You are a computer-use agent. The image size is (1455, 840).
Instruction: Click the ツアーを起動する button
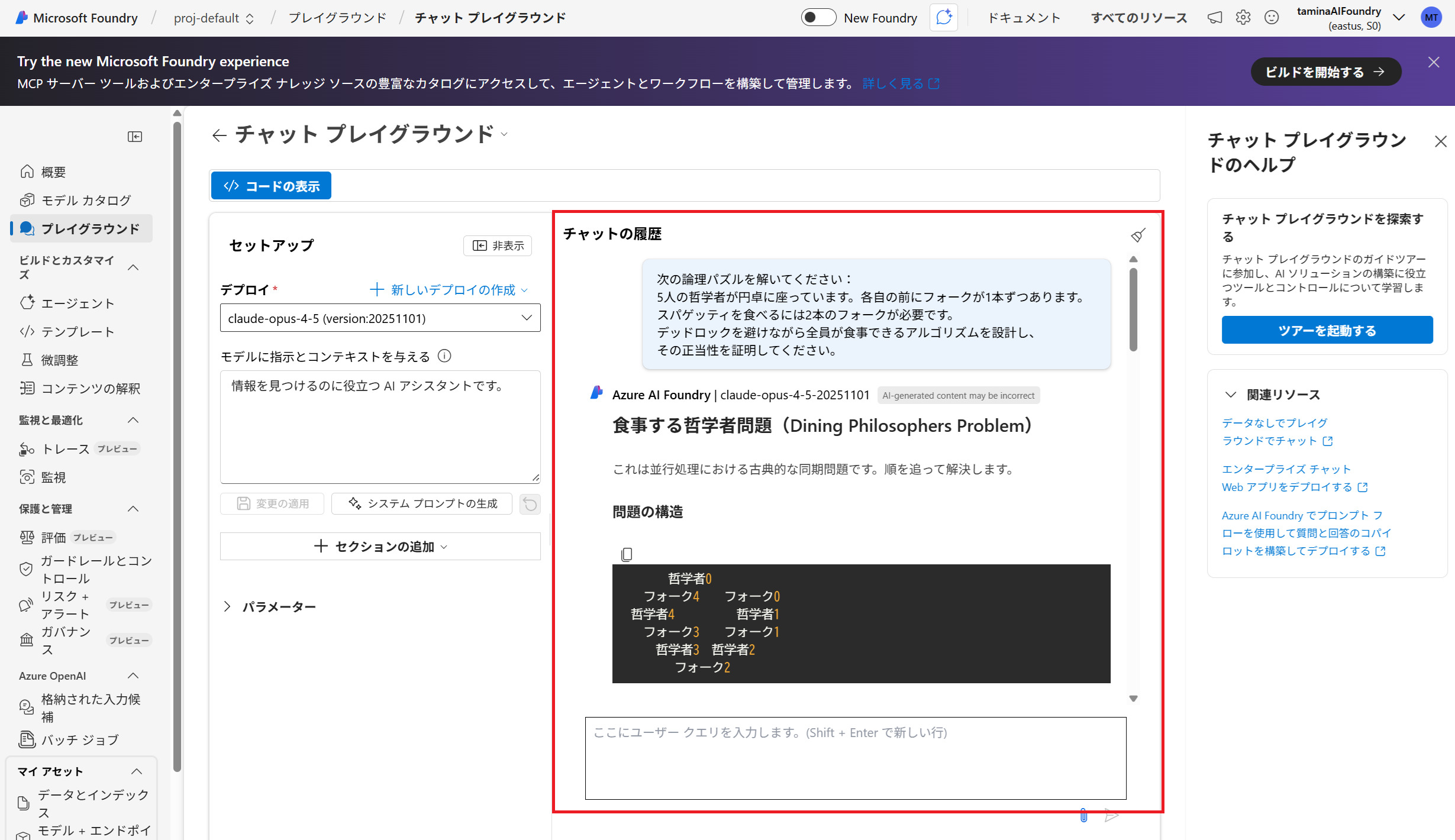1327,331
